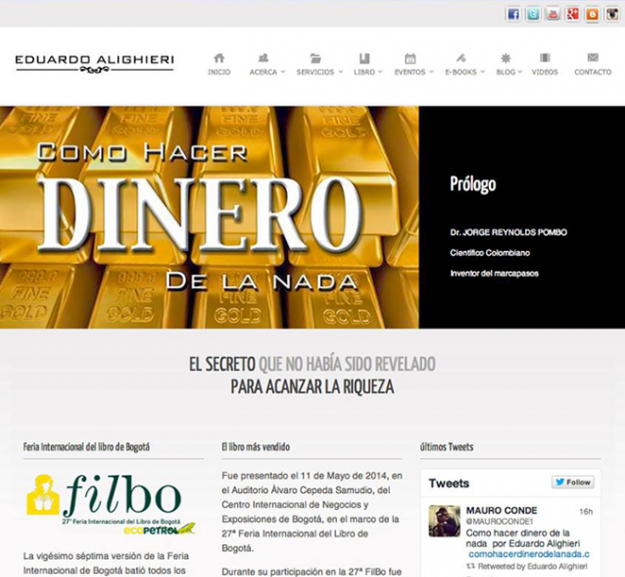This screenshot has height=577, width=625.
Task: Open the Blogger icon link
Action: (x=593, y=14)
